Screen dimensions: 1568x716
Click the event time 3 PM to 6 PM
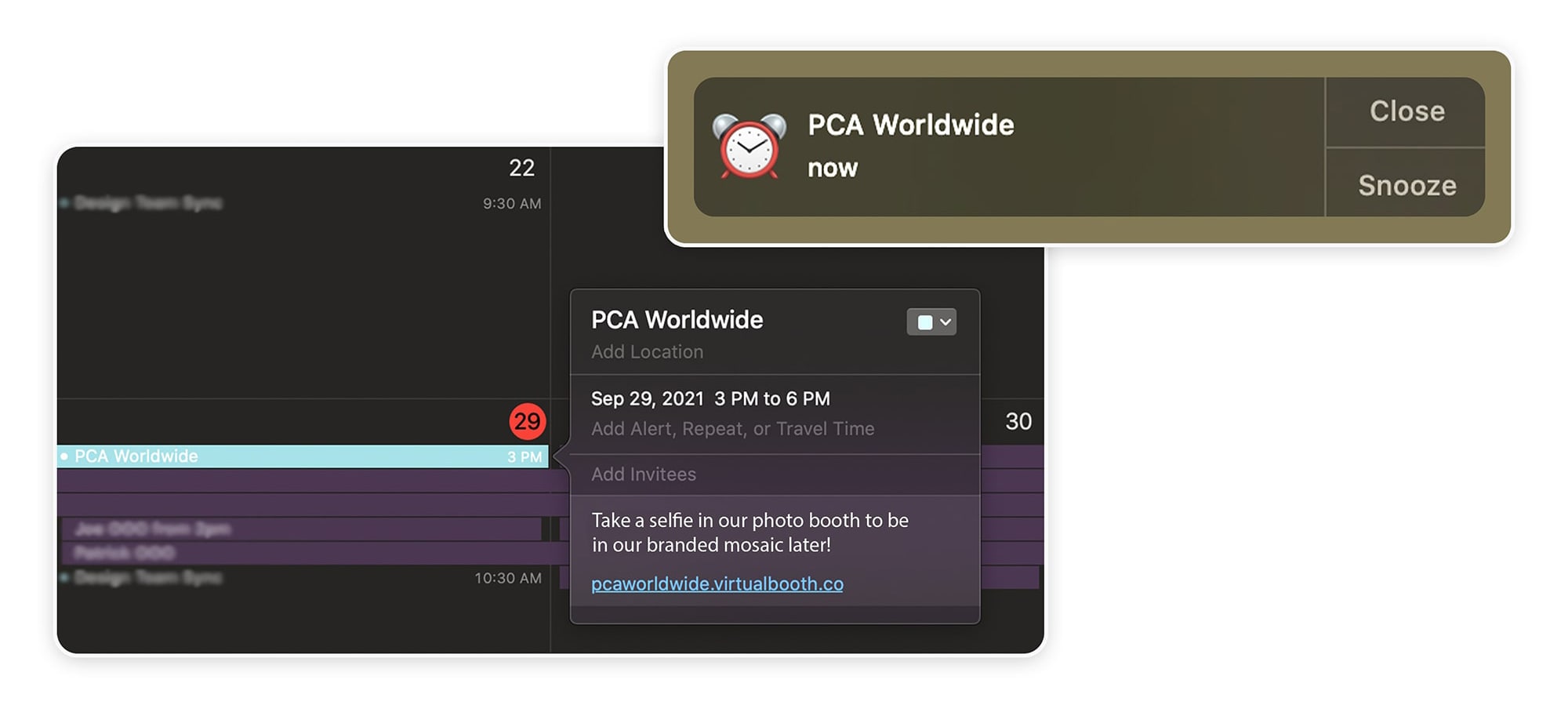coord(771,398)
